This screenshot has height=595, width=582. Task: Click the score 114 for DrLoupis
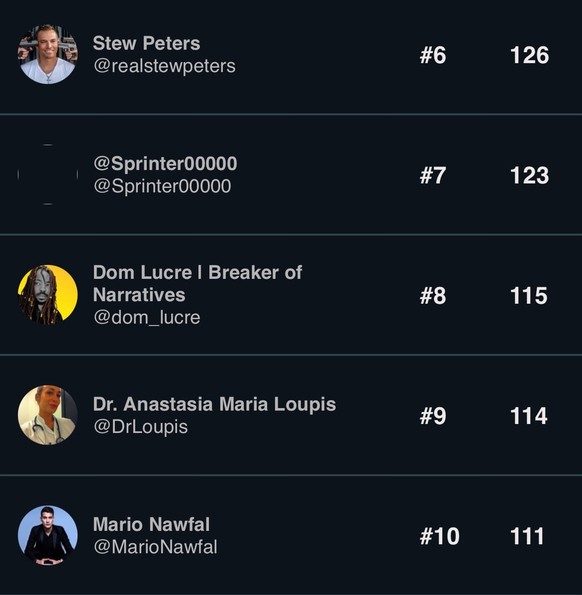529,416
